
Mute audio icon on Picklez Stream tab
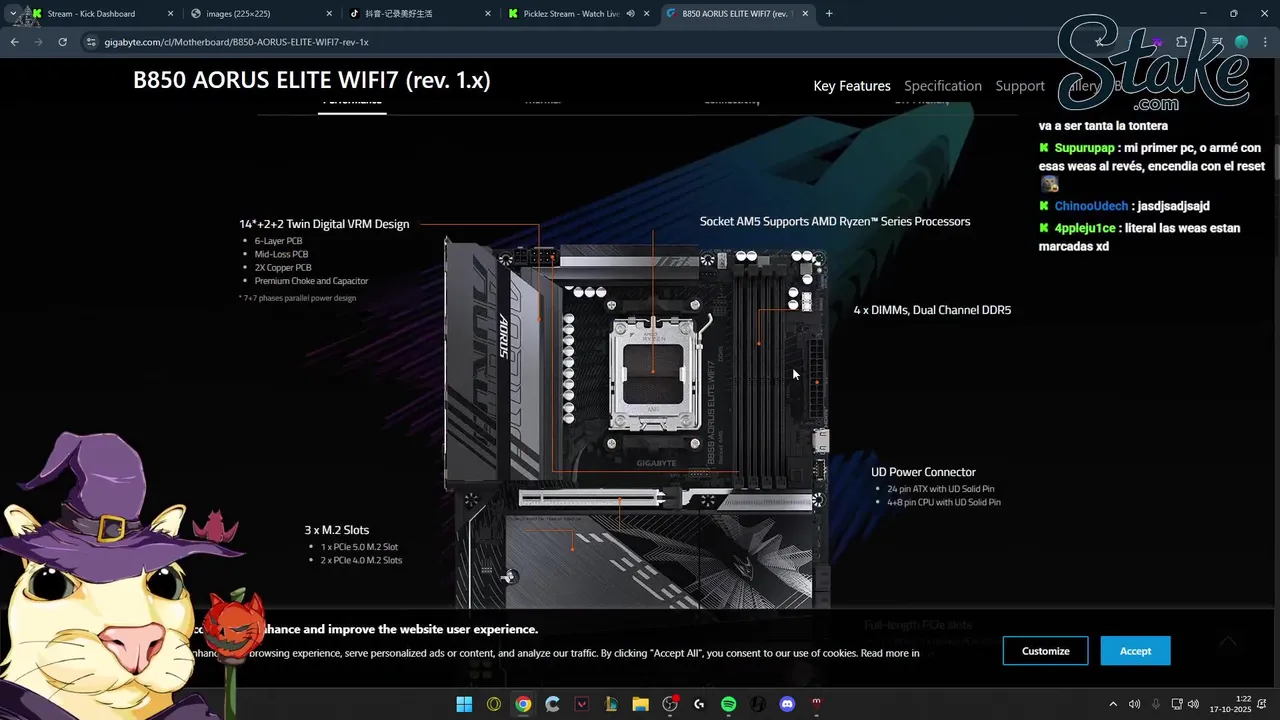point(630,14)
